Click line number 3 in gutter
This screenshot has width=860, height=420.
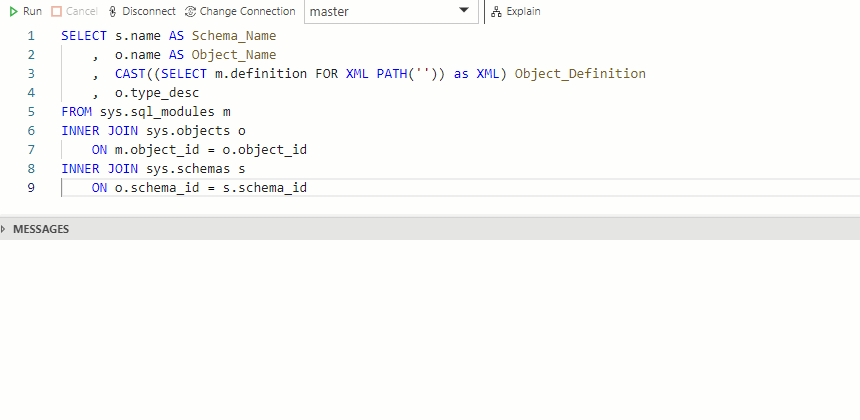click(x=31, y=74)
